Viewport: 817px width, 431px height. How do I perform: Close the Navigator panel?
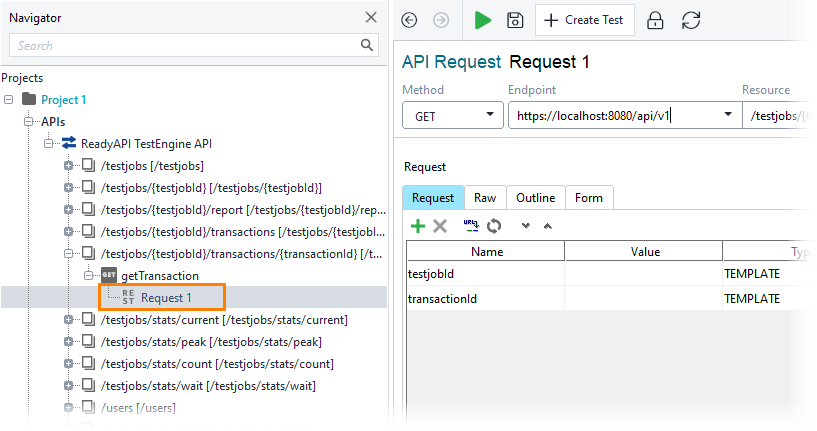point(371,17)
